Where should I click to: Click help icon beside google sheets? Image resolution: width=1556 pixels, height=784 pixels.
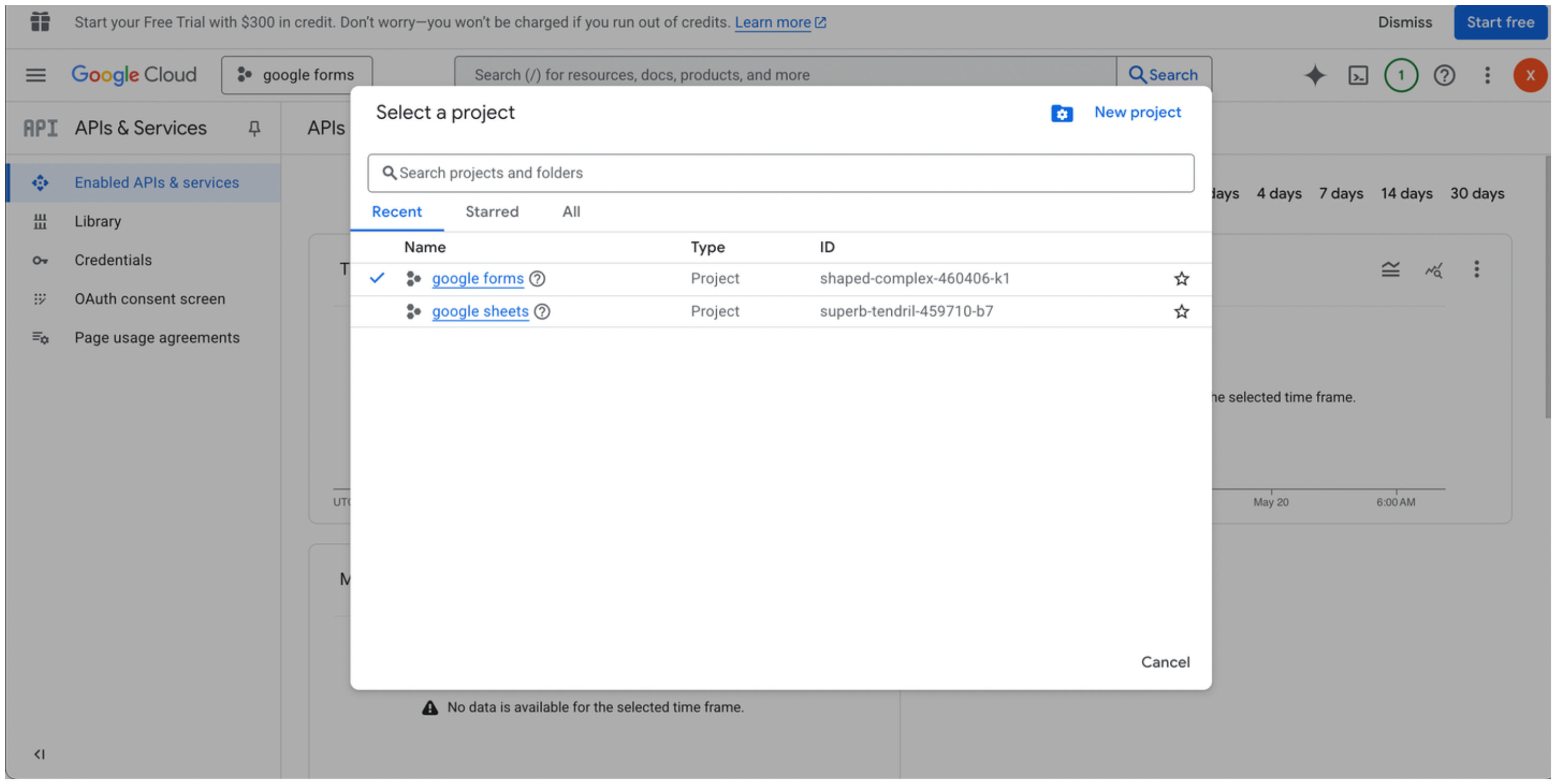coord(542,312)
